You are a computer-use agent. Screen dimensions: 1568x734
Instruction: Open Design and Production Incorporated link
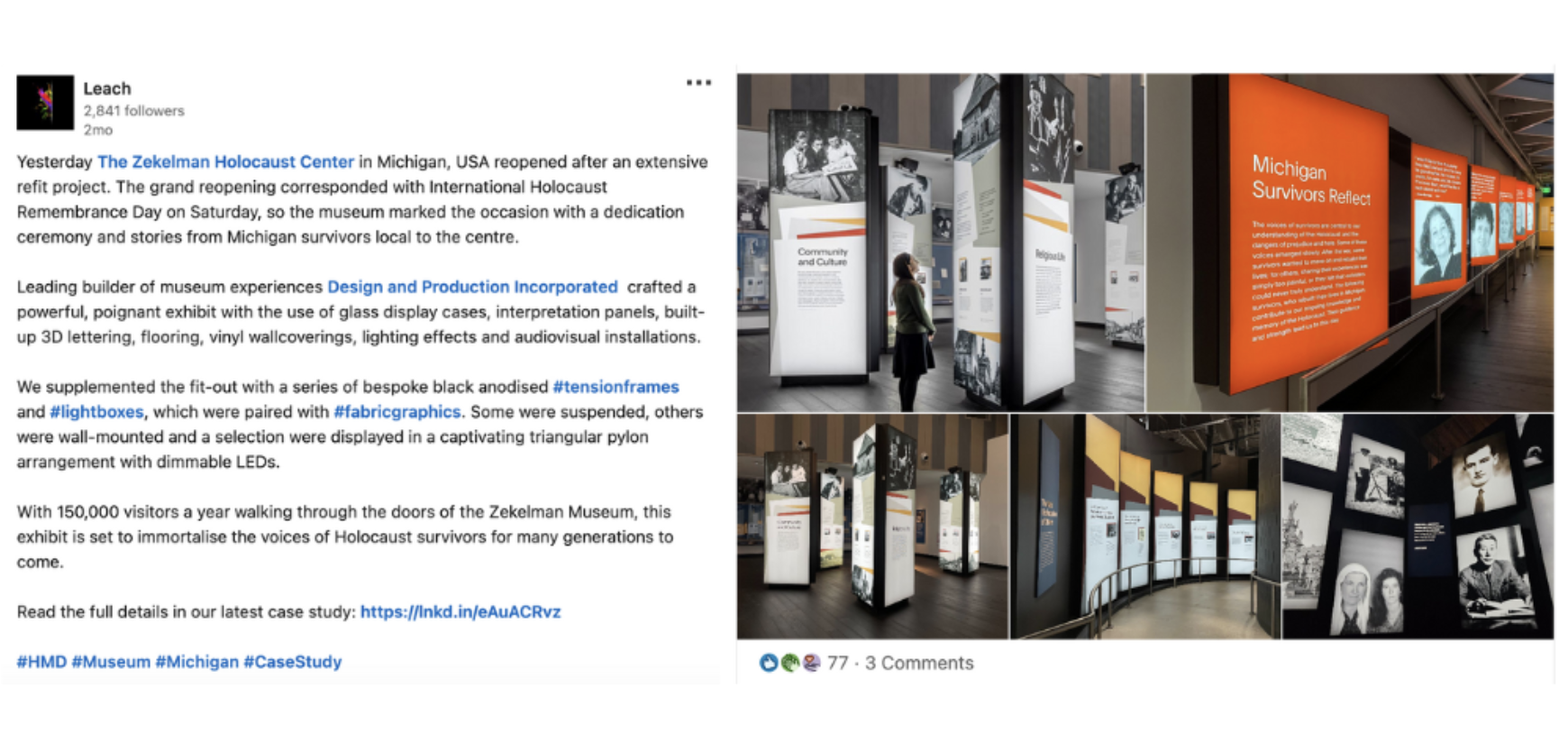click(472, 287)
